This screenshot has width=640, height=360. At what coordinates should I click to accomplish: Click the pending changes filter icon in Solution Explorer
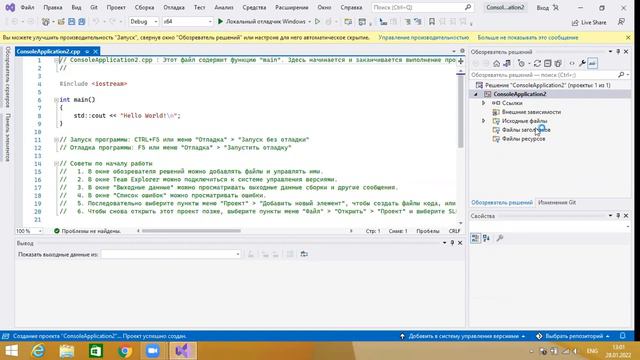coord(521,63)
